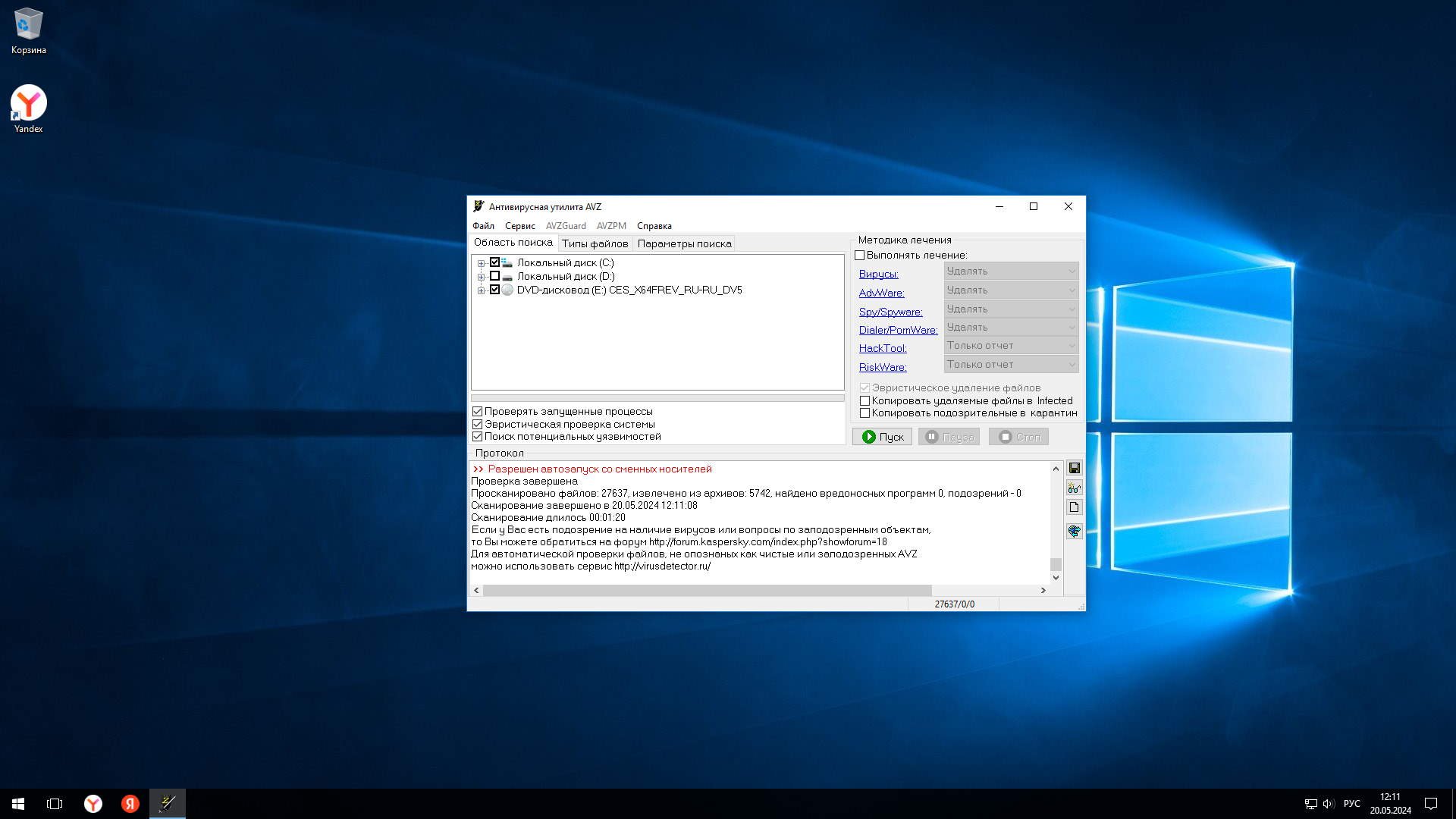Uncheck Проверять запущенные процессы
Image resolution: width=1456 pixels, height=819 pixels.
[478, 412]
